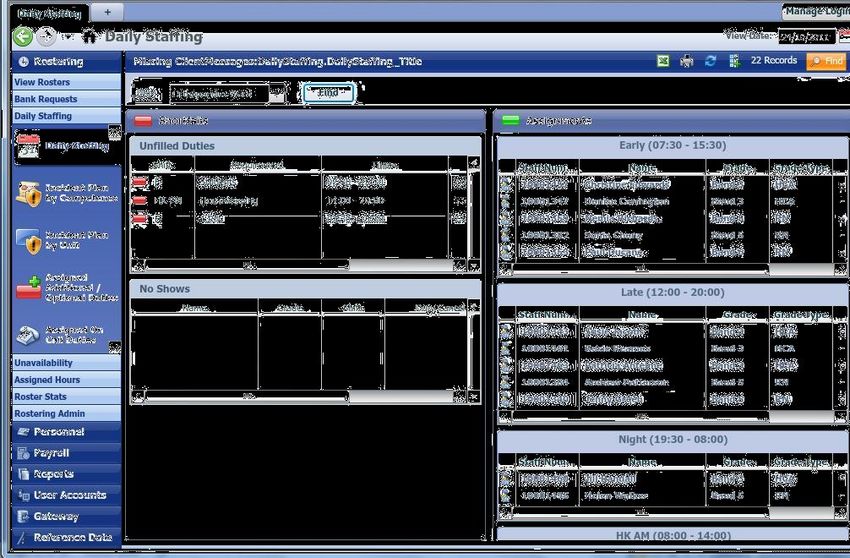The image size is (850, 558).
Task: Open the Rostered Plan by Unit icon
Action: [28, 241]
